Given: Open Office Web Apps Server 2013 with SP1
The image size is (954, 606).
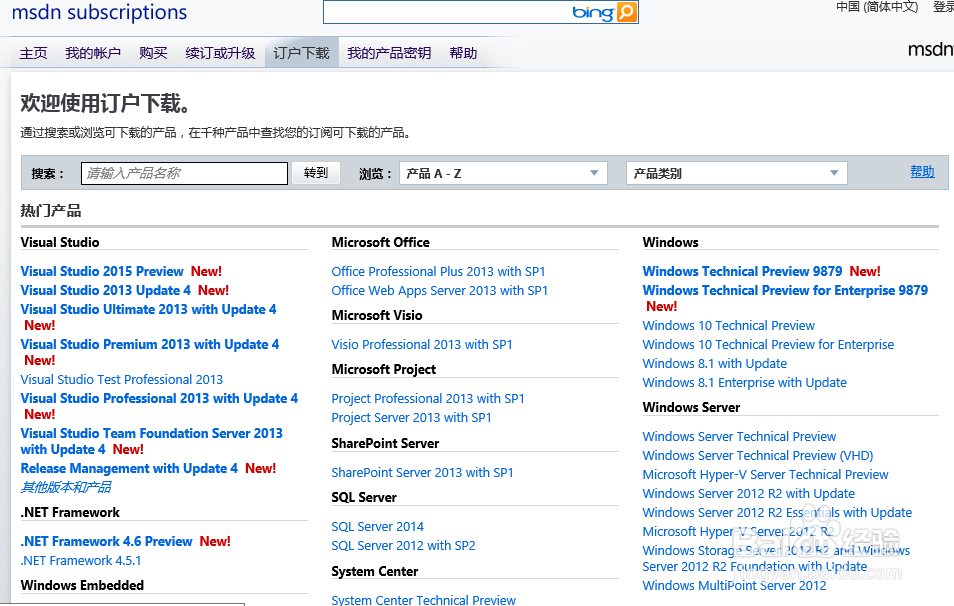Looking at the screenshot, I should tap(439, 290).
